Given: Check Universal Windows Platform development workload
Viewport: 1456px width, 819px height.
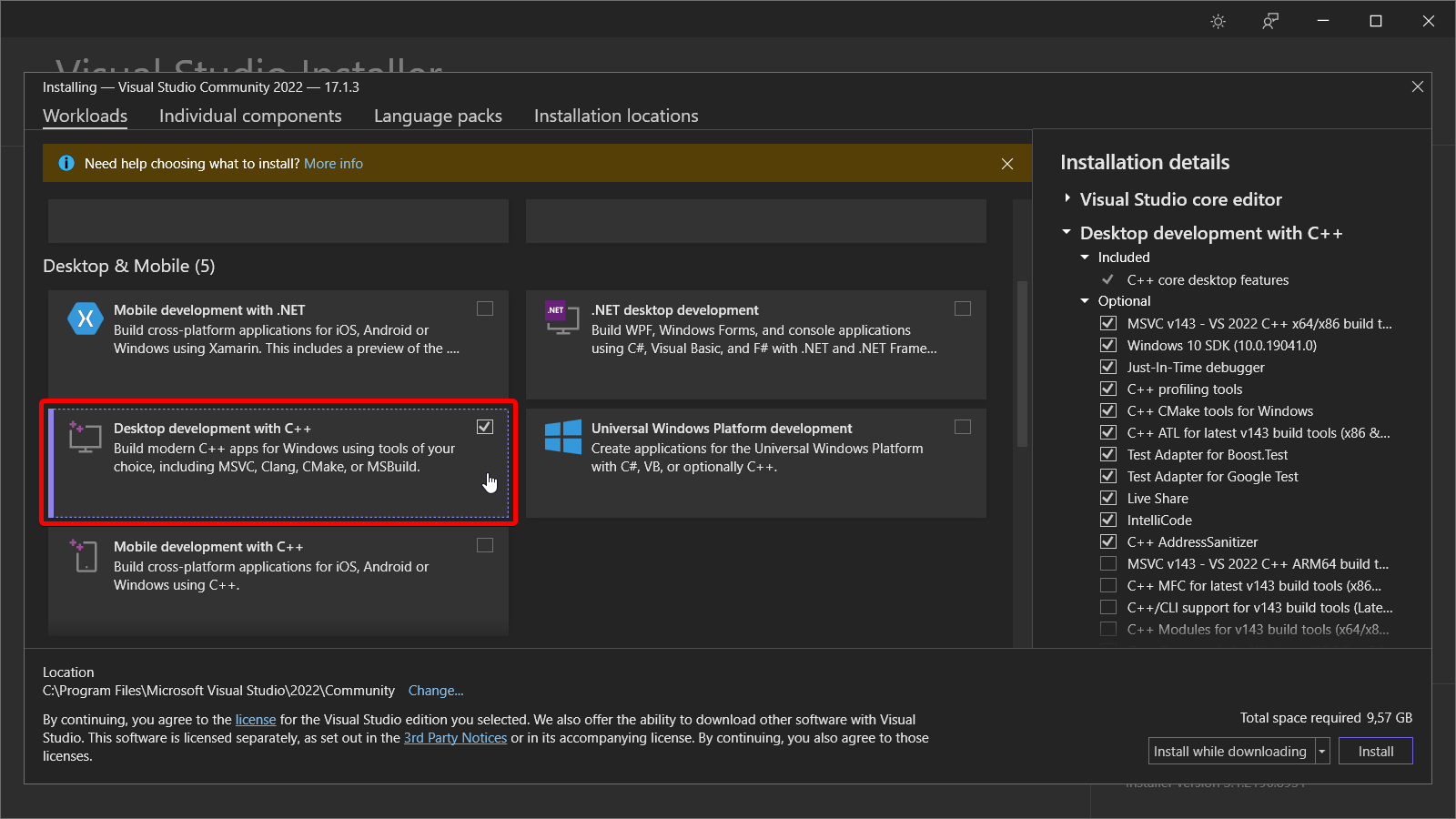Looking at the screenshot, I should [963, 427].
